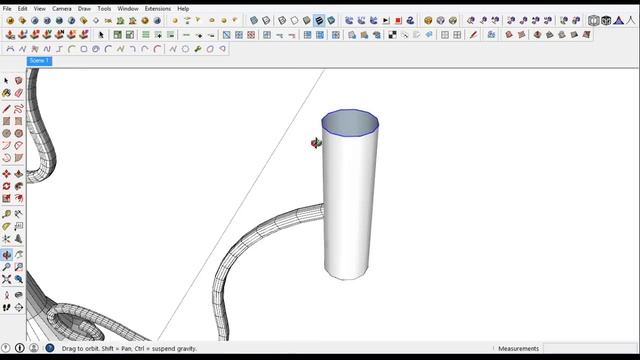Select the Protractor tool
This screenshot has width=640, height=360.
pyautogui.click(x=6, y=227)
